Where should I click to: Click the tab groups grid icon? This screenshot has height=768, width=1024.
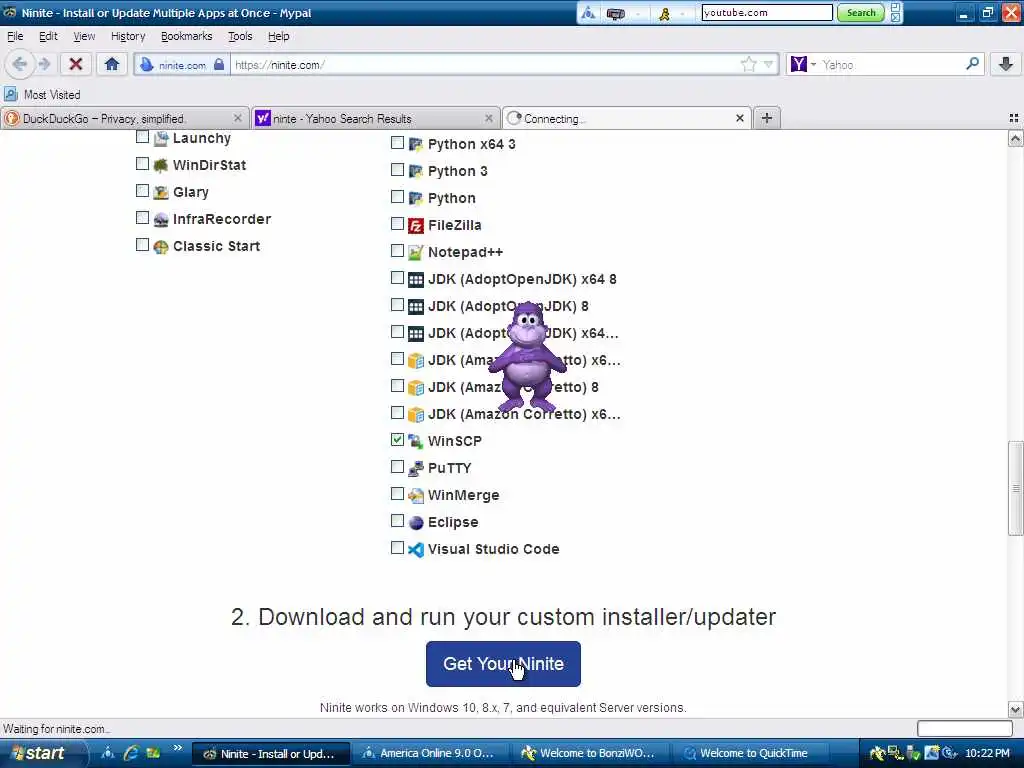pos(1014,118)
